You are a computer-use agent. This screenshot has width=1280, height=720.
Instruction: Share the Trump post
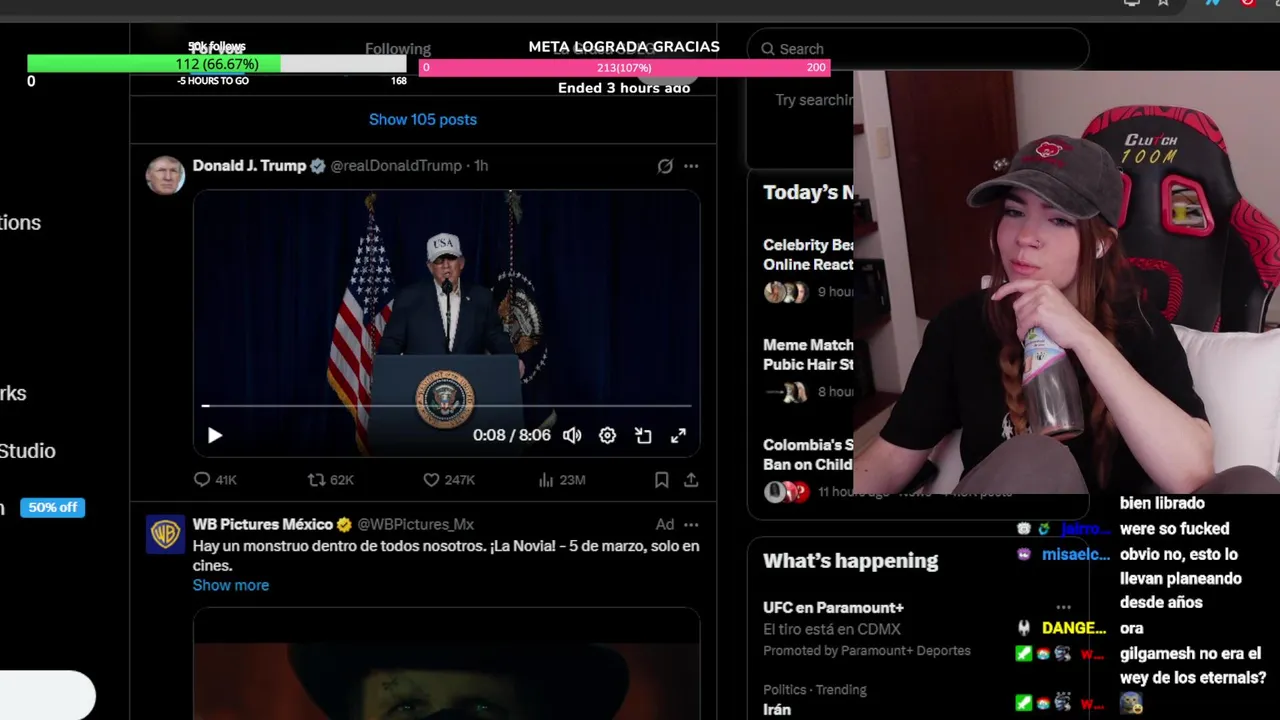691,480
